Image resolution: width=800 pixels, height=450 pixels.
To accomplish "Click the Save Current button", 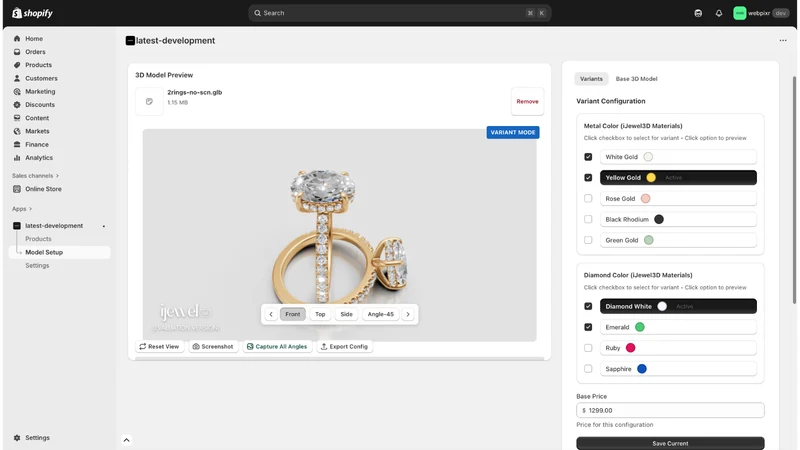I will (x=670, y=443).
